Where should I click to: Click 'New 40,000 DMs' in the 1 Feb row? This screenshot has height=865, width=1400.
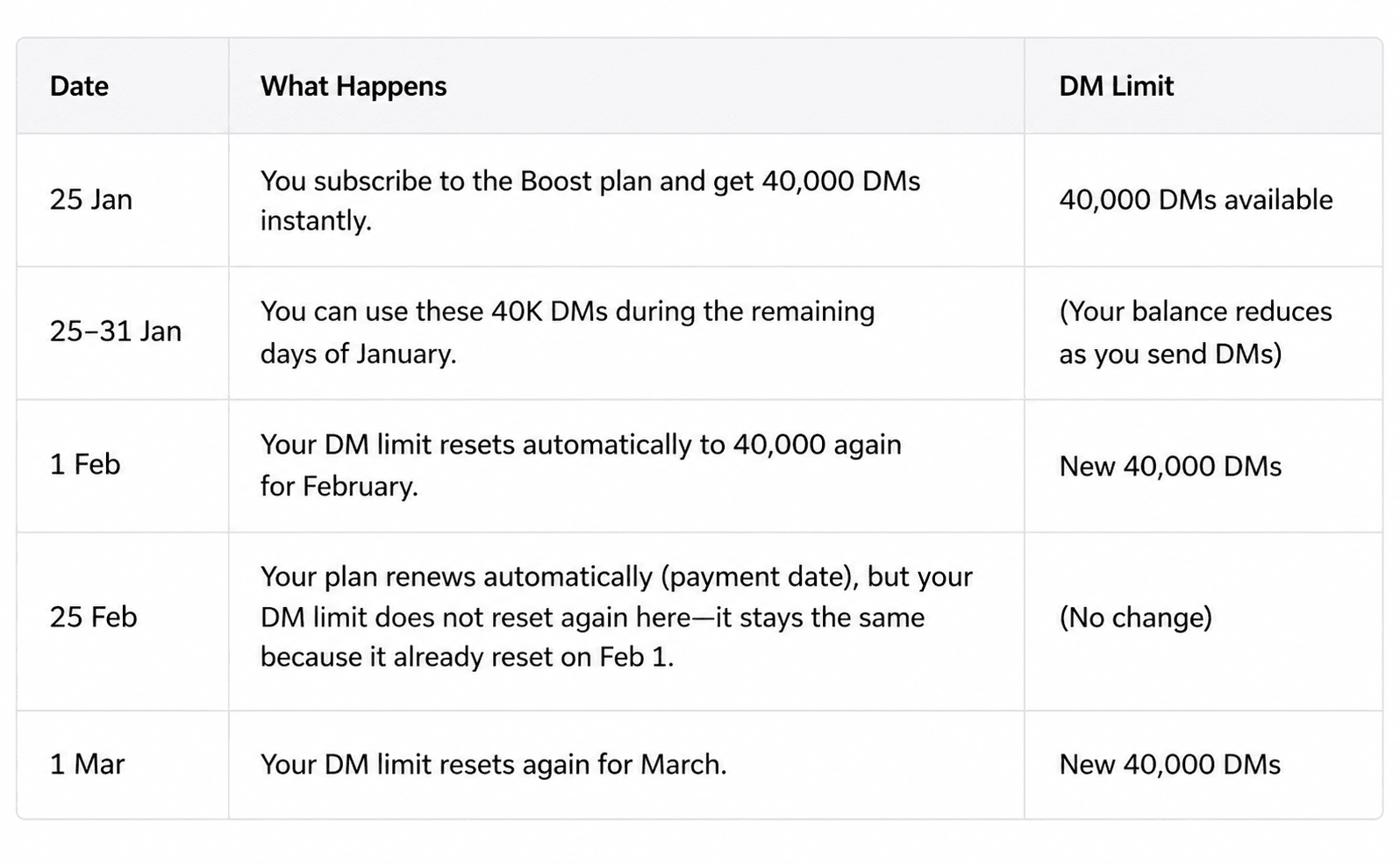[1170, 466]
